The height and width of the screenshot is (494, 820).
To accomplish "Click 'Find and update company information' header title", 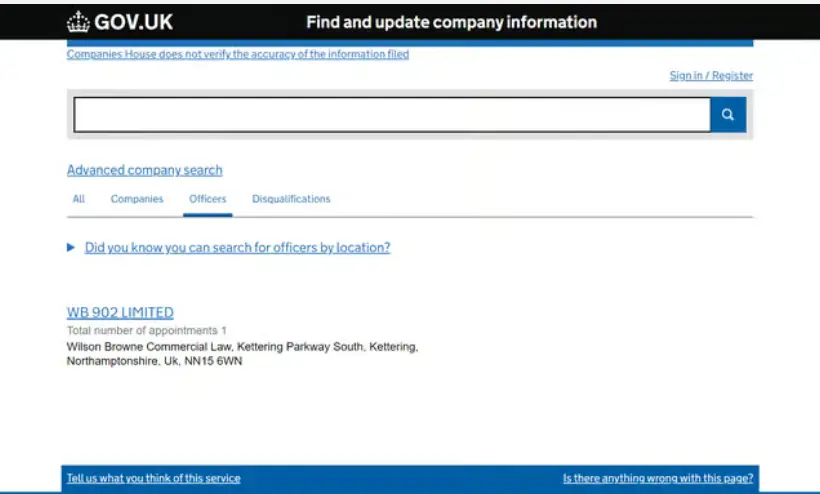I will pyautogui.click(x=451, y=22).
